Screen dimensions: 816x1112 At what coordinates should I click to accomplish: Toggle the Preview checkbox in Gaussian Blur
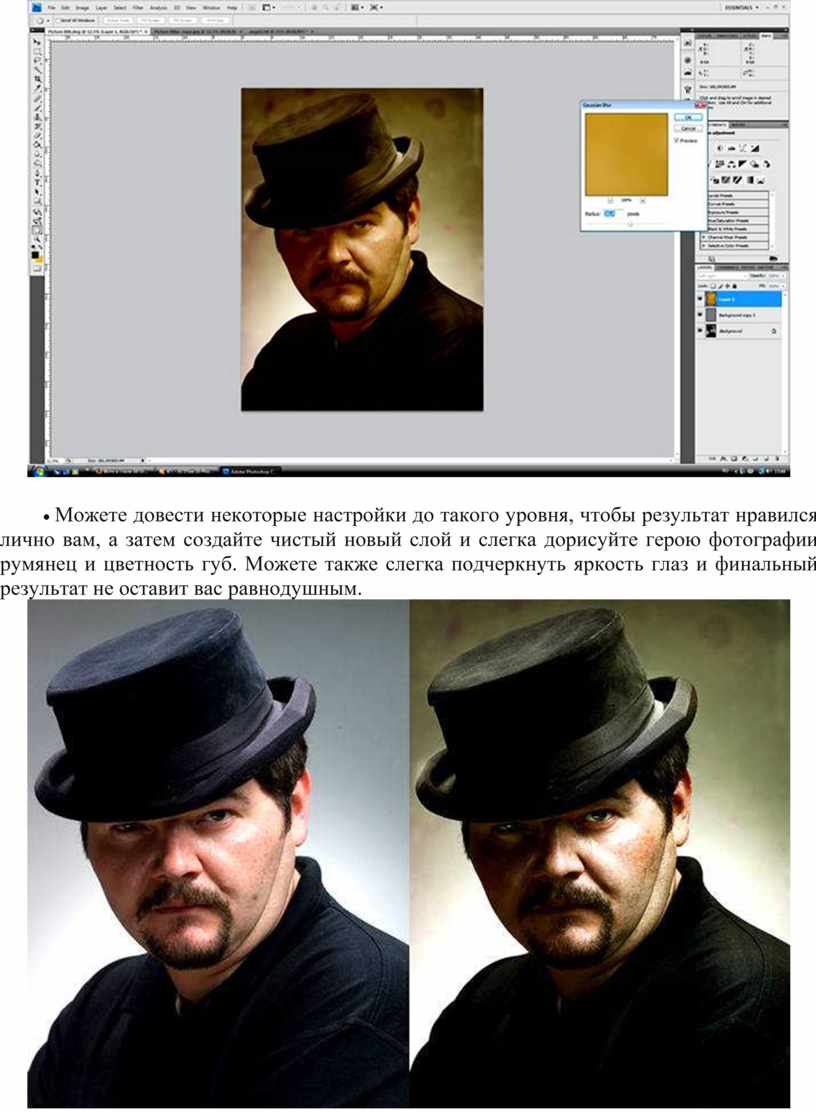[x=676, y=141]
